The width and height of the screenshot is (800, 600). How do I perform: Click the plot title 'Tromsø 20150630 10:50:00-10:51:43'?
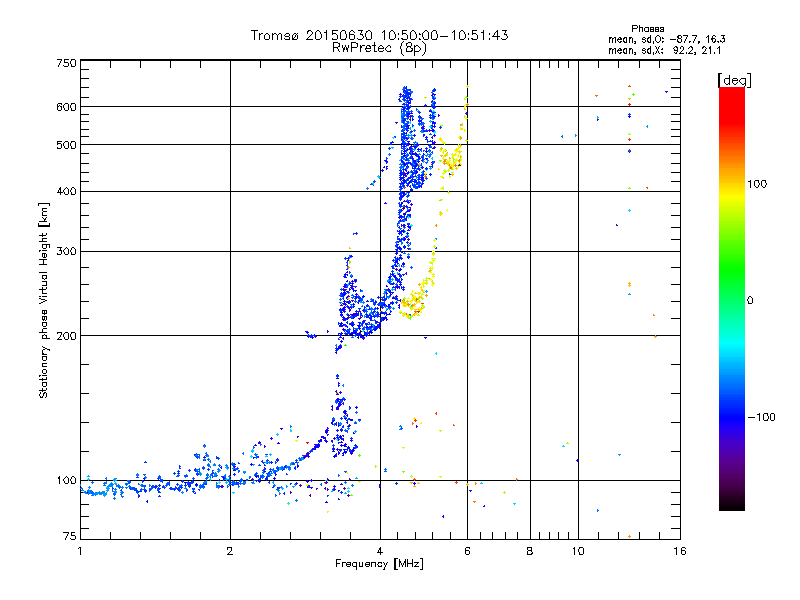380,35
